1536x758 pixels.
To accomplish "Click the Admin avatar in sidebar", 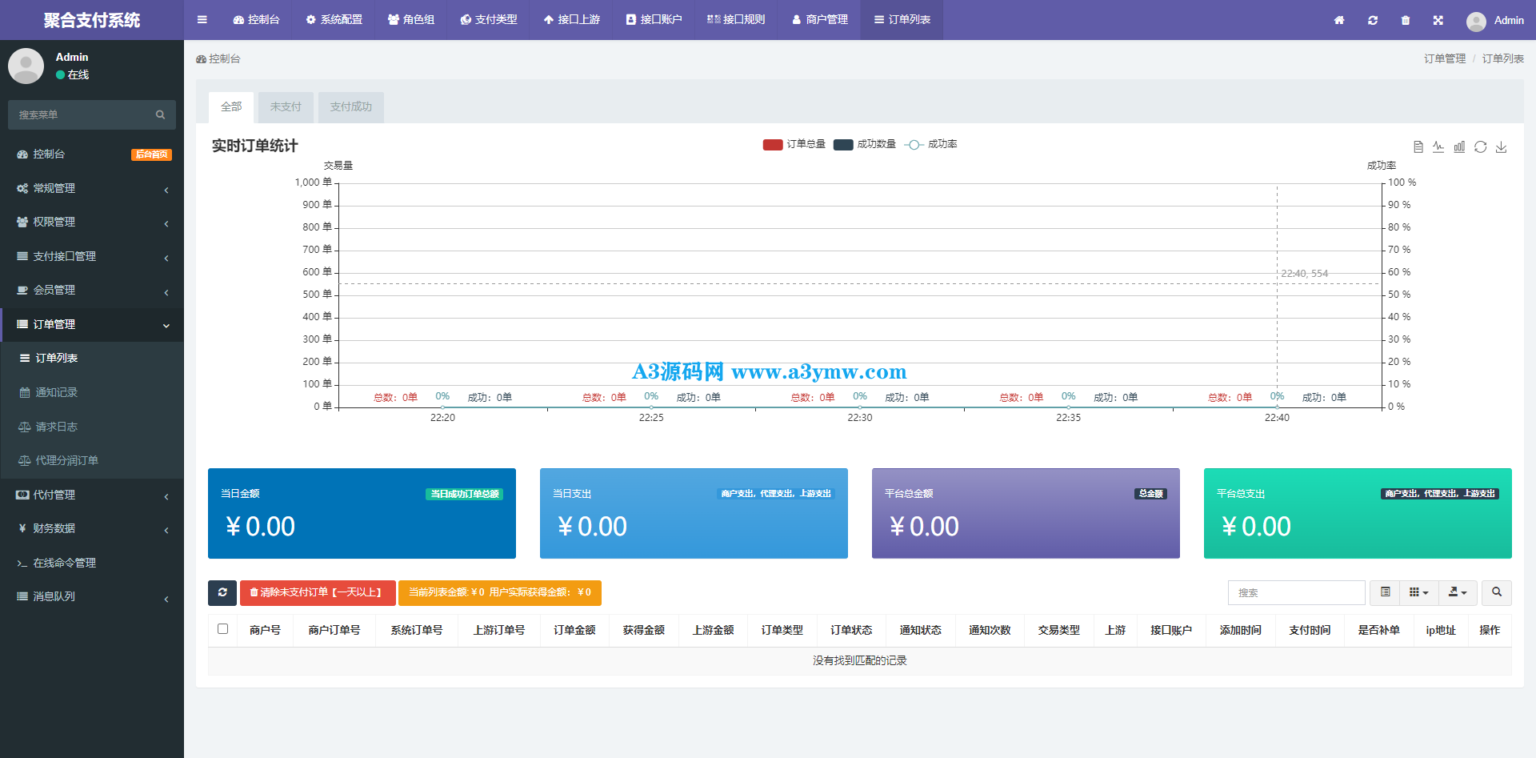I will coord(26,66).
